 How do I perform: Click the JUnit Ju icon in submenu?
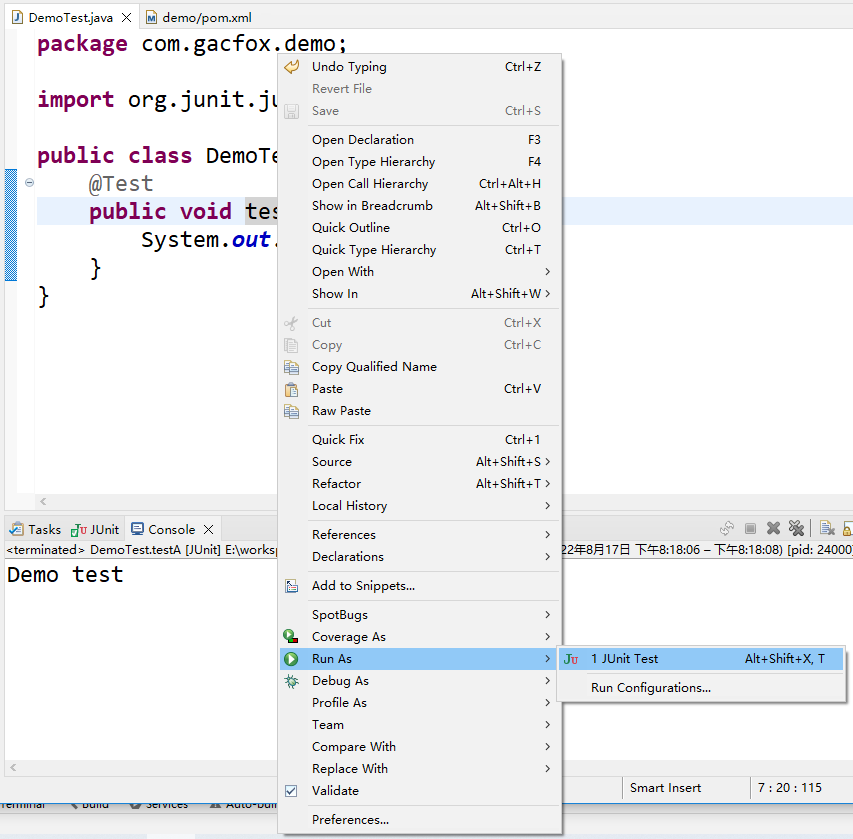(x=571, y=659)
